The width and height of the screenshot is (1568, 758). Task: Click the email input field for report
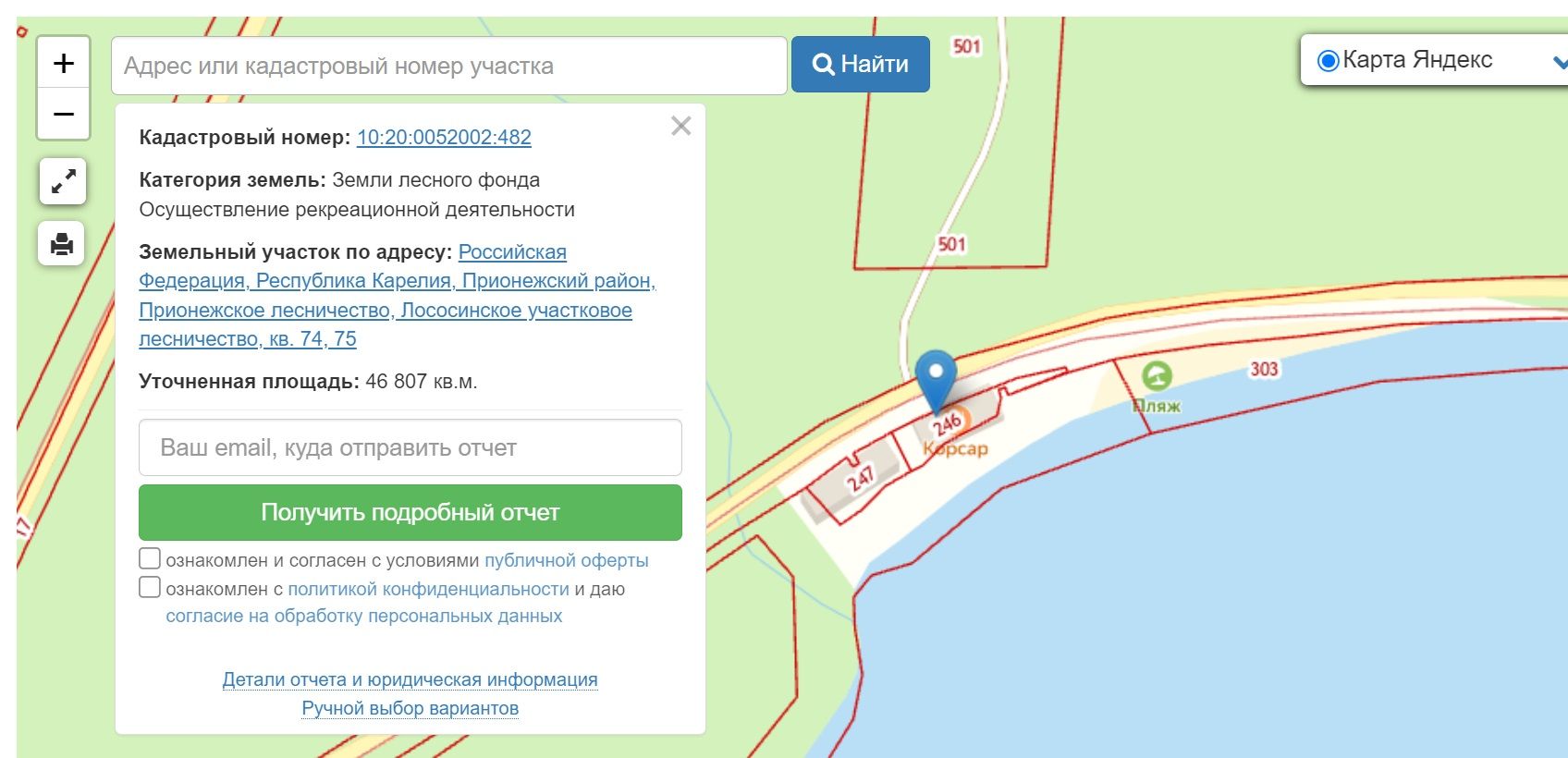point(410,448)
